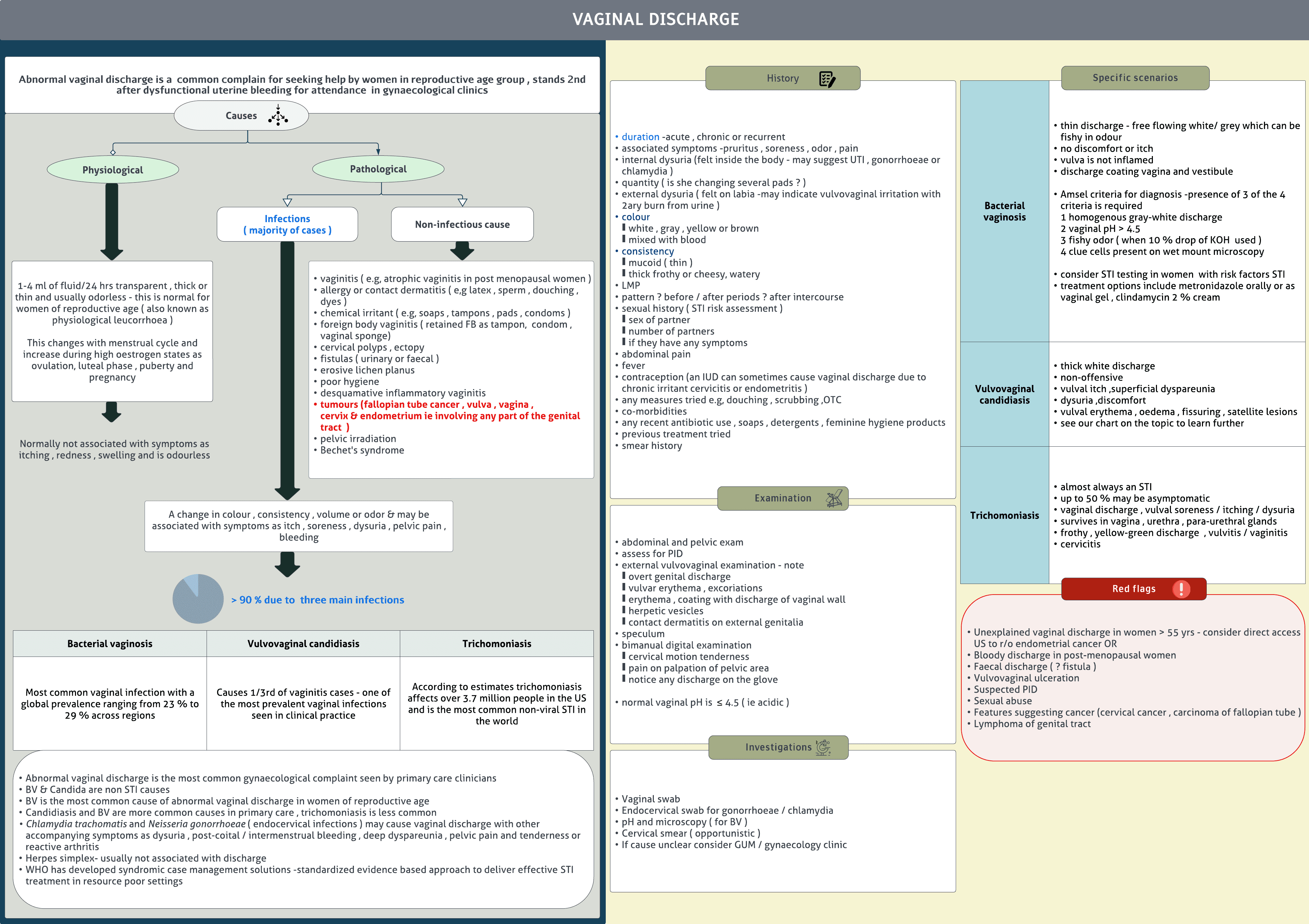The height and width of the screenshot is (924, 1309).
Task: Click the examination icon next to Examination label
Action: pos(834,498)
